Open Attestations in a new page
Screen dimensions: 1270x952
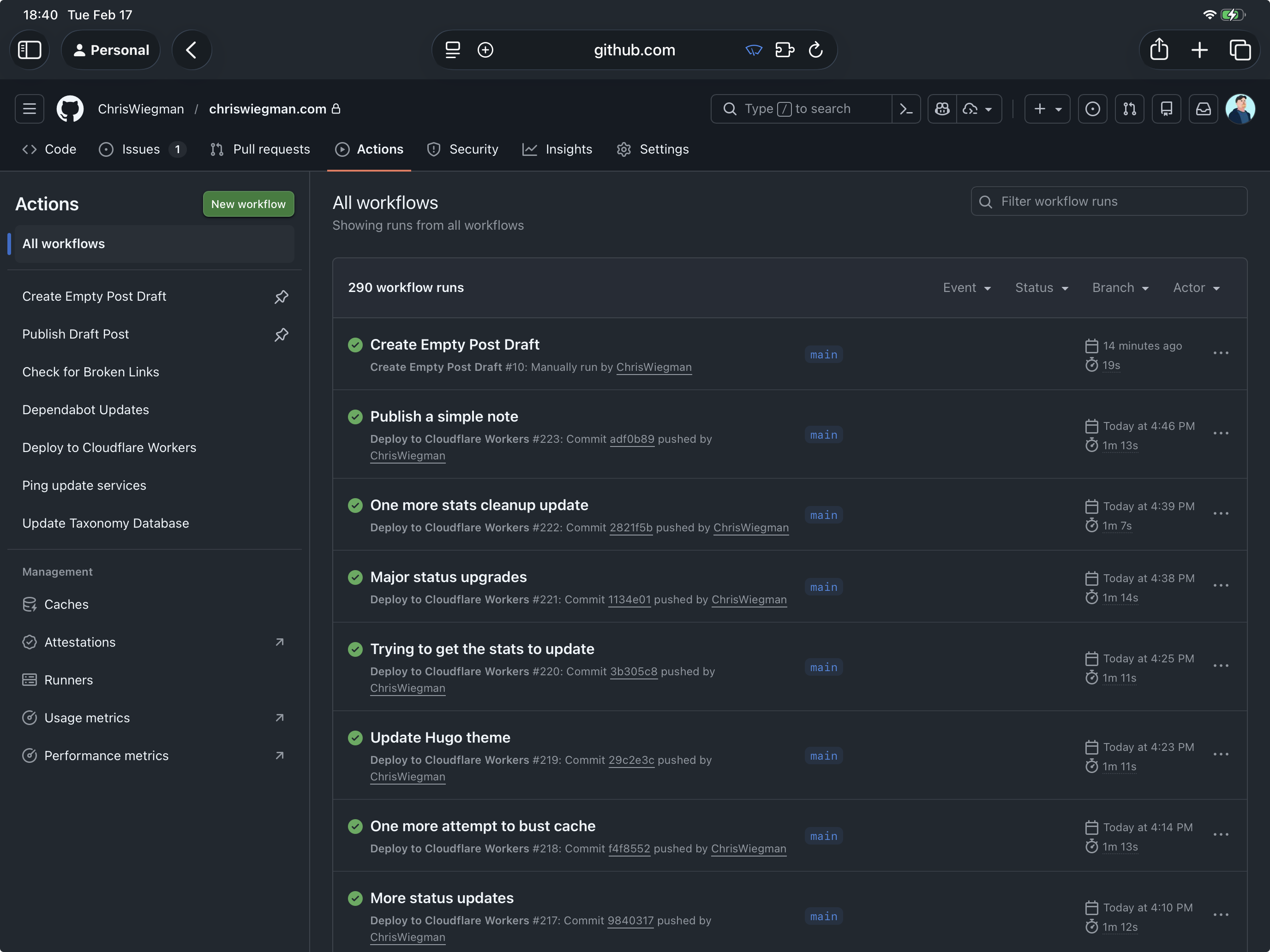tap(155, 642)
